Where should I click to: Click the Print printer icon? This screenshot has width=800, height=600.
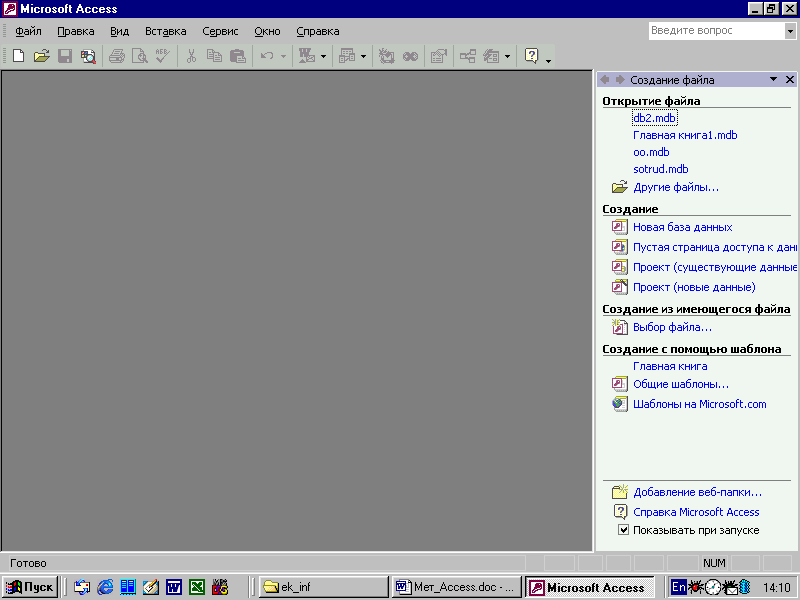pyautogui.click(x=117, y=56)
